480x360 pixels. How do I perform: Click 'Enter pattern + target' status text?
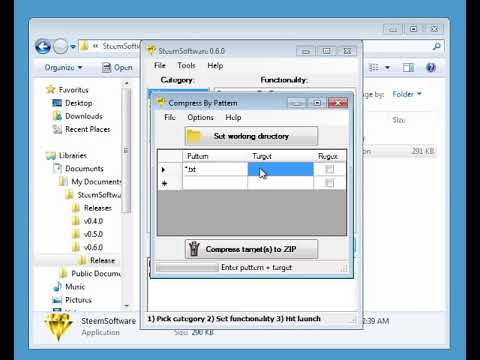pyautogui.click(x=256, y=267)
